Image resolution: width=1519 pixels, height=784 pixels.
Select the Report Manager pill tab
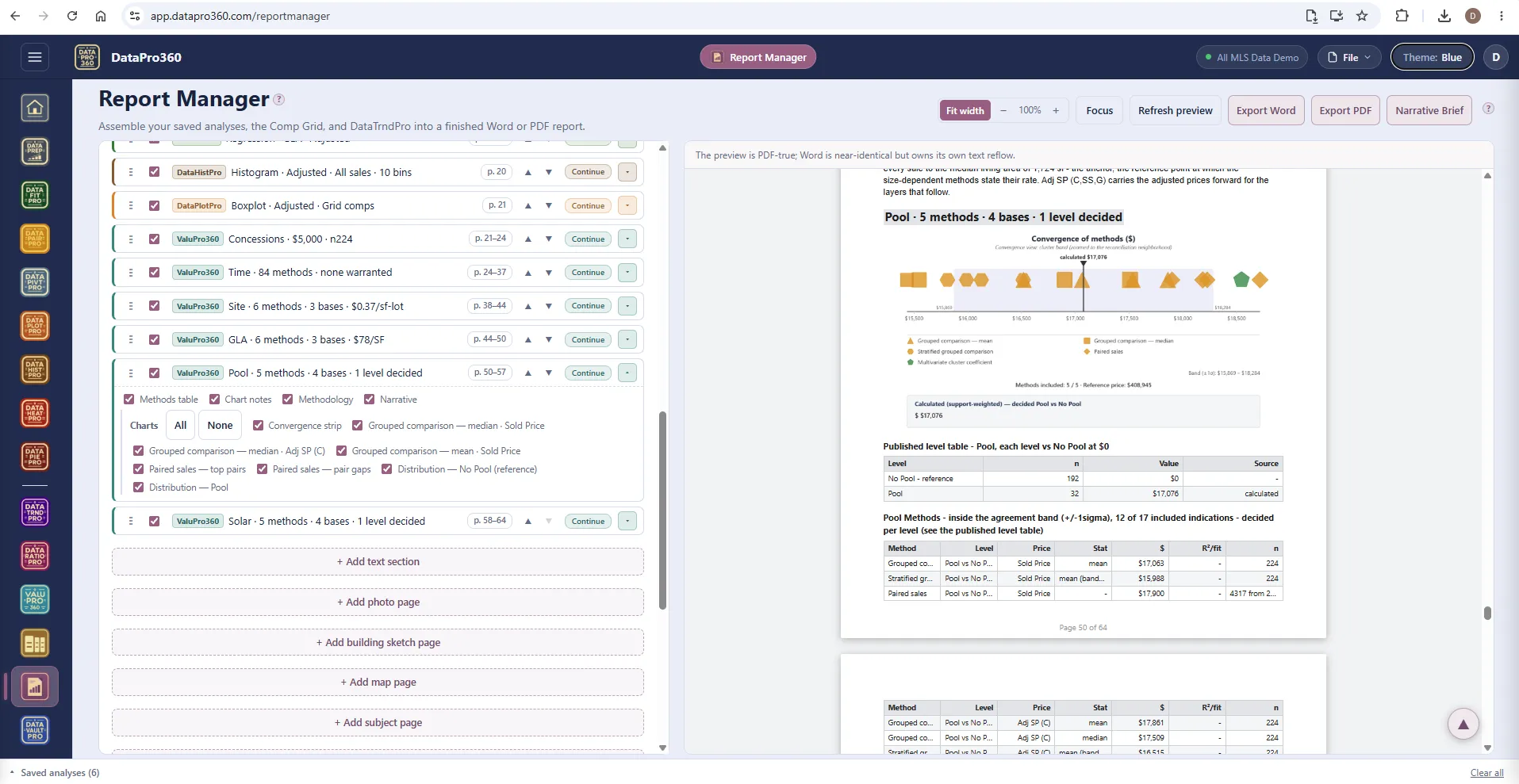pos(758,57)
